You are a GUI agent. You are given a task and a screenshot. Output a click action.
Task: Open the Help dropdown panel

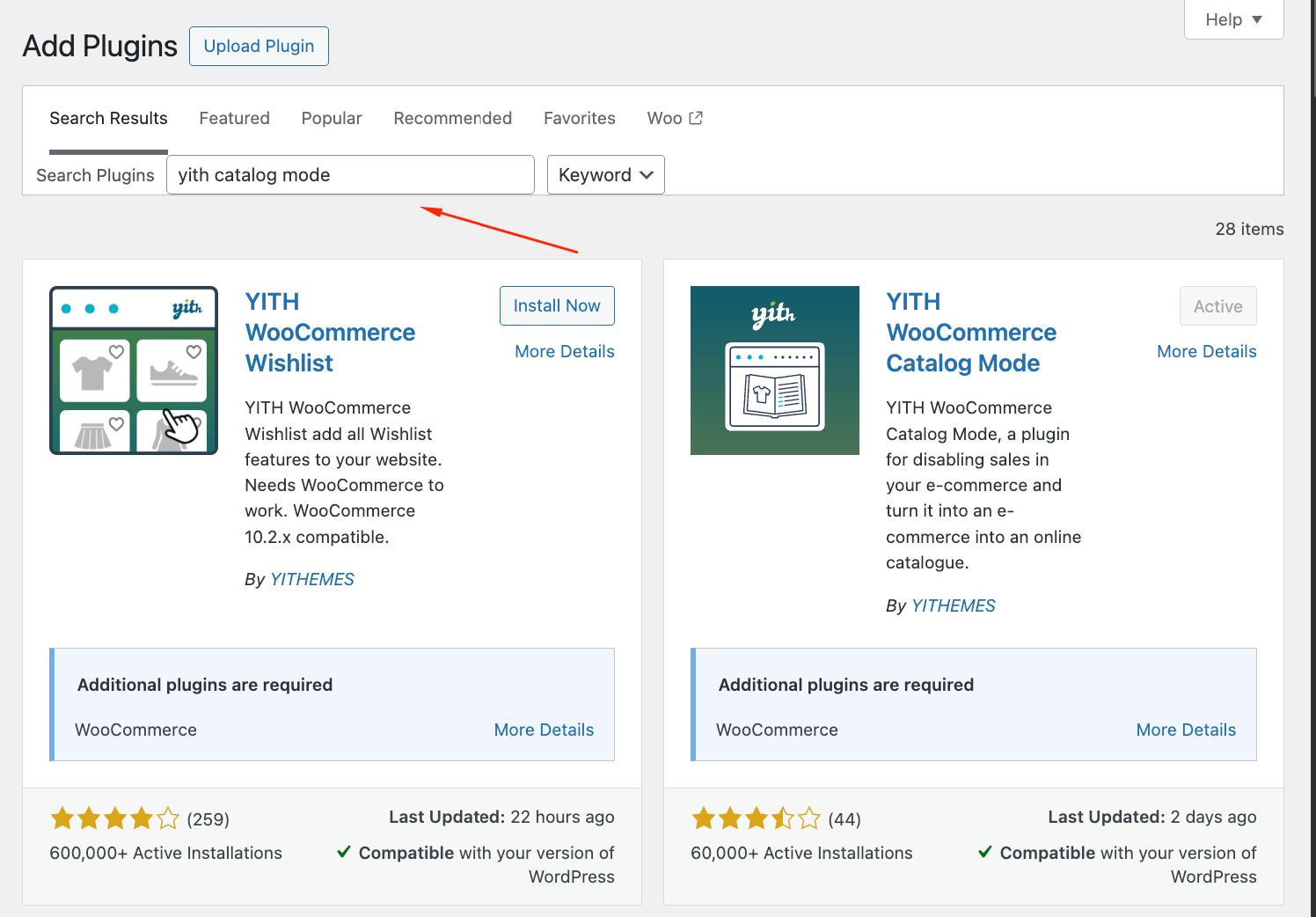coord(1233,19)
